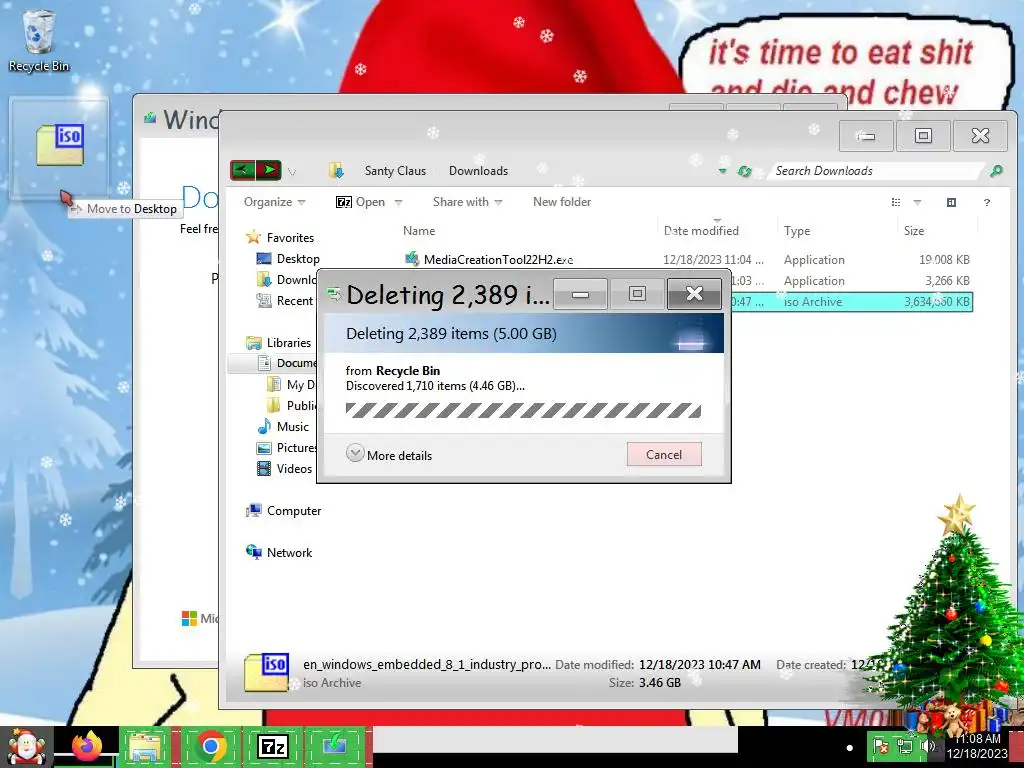Sort files by Name column header
Image resolution: width=1024 pixels, height=768 pixels.
point(419,231)
